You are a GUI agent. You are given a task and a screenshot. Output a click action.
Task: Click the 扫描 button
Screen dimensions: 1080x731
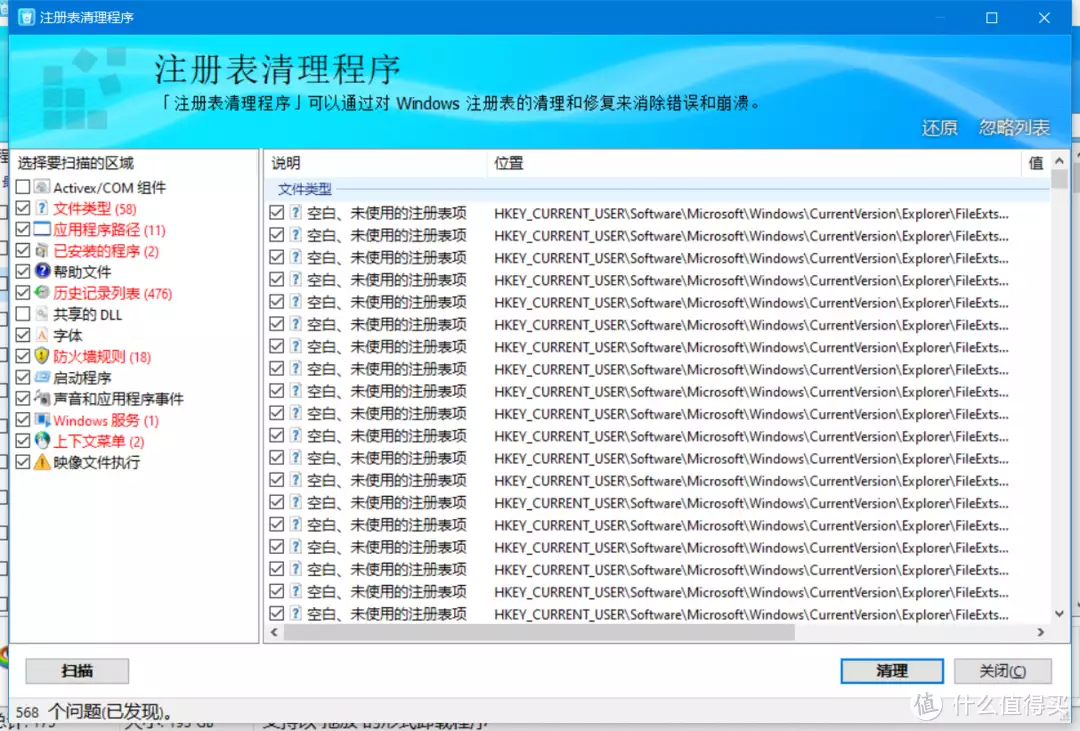[77, 670]
